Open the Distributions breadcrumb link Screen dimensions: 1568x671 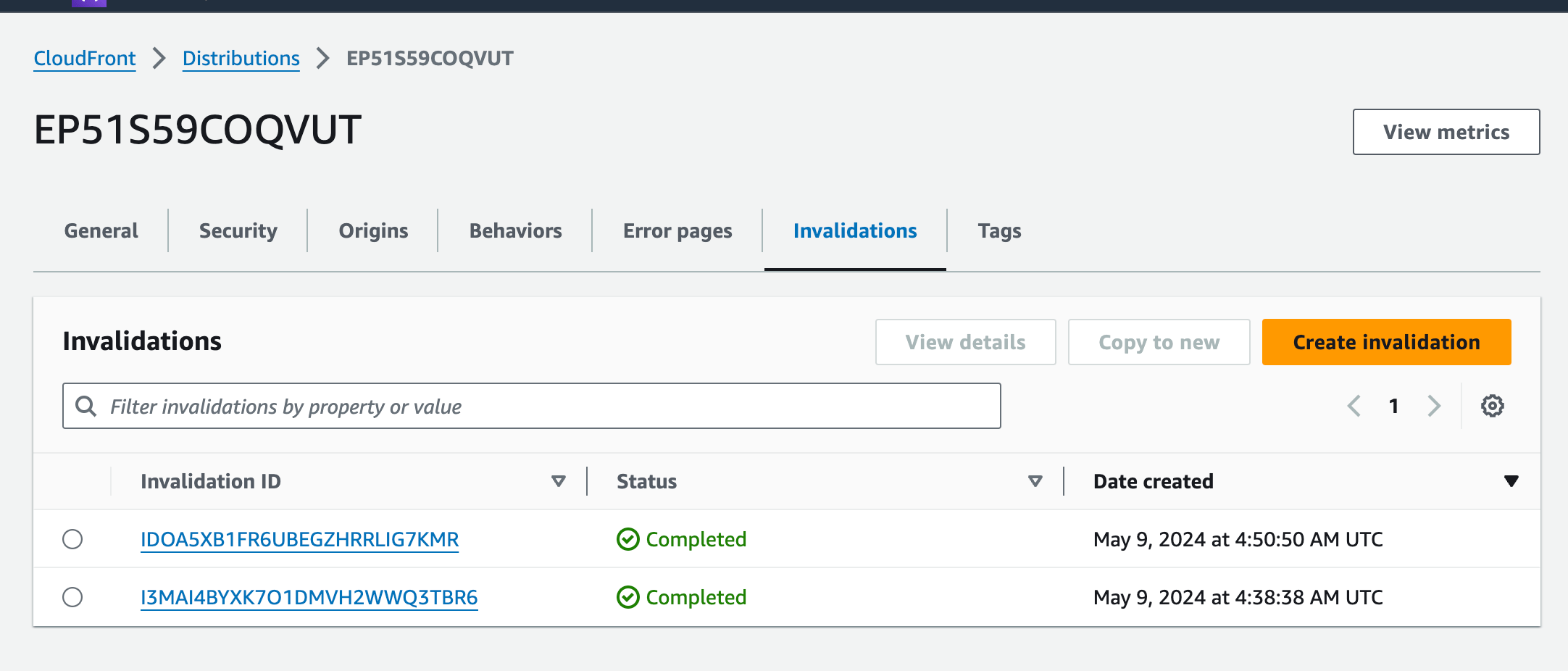pyautogui.click(x=241, y=58)
